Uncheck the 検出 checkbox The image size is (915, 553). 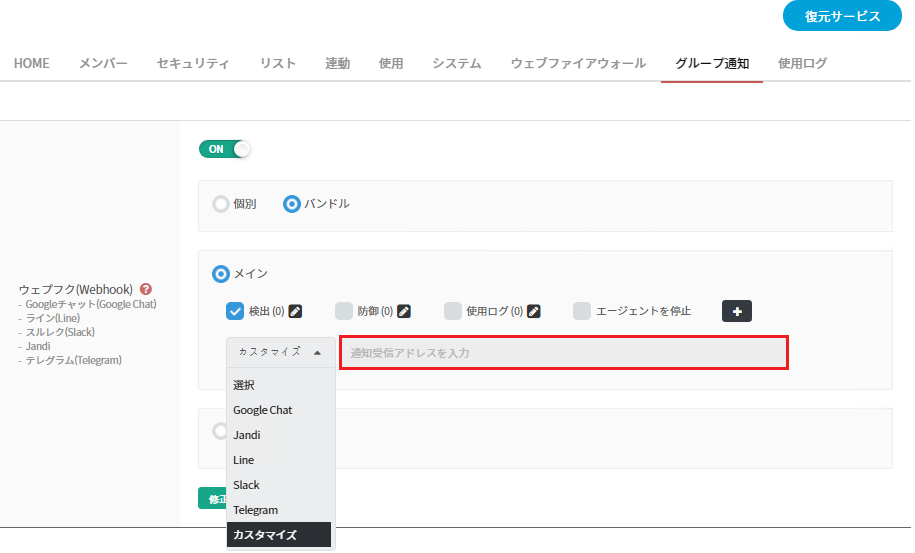(x=236, y=311)
